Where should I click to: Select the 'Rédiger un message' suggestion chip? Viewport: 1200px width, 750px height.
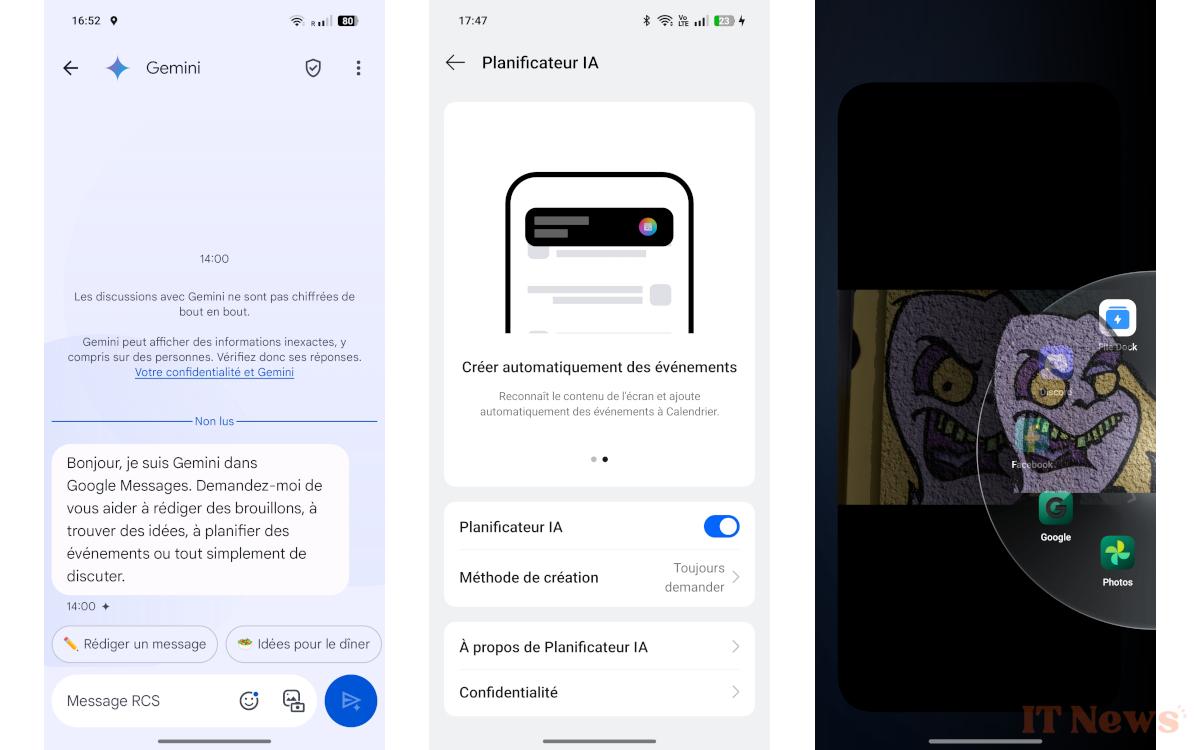pos(135,644)
